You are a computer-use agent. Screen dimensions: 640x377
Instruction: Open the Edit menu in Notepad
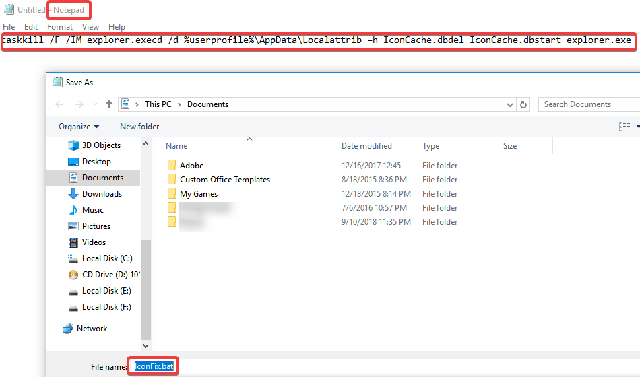pos(31,27)
